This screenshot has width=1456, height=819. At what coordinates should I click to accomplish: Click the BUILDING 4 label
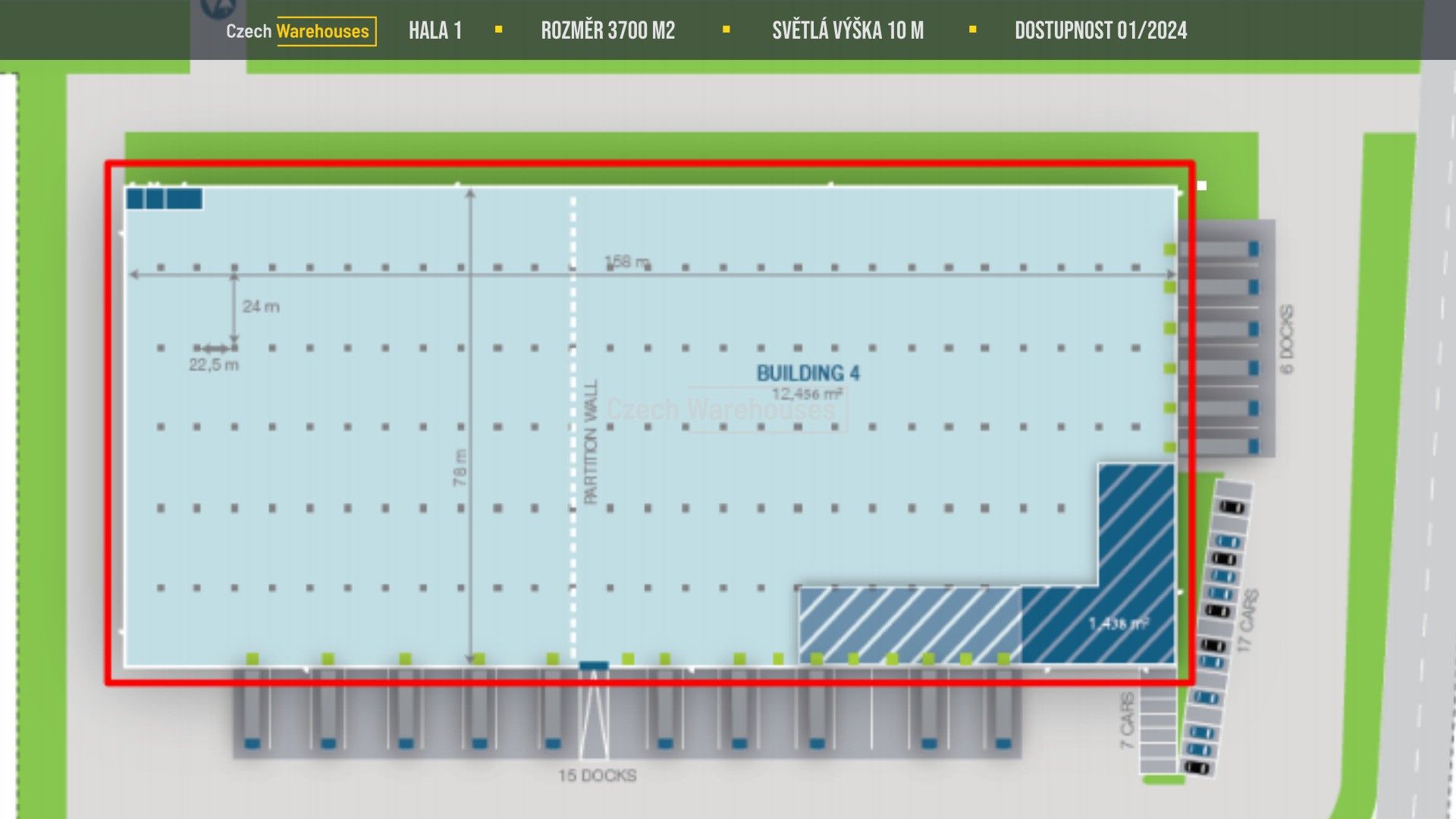pyautogui.click(x=808, y=373)
